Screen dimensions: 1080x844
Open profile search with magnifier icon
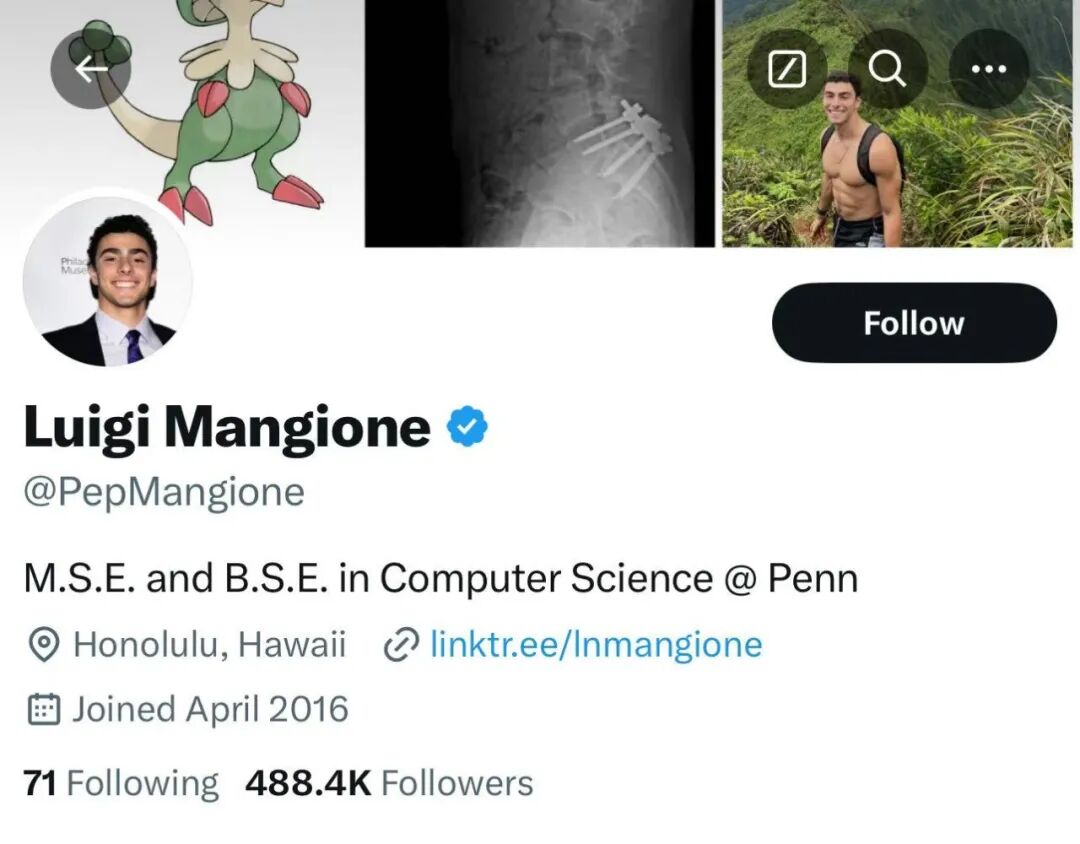pyautogui.click(x=888, y=69)
